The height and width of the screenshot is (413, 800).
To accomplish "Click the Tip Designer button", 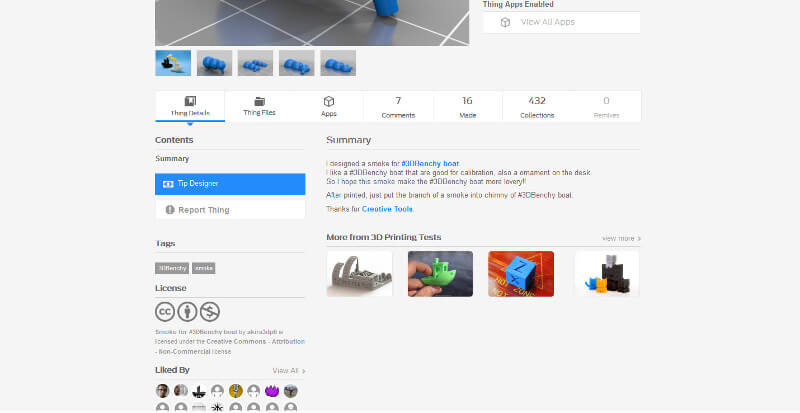I will [x=230, y=184].
